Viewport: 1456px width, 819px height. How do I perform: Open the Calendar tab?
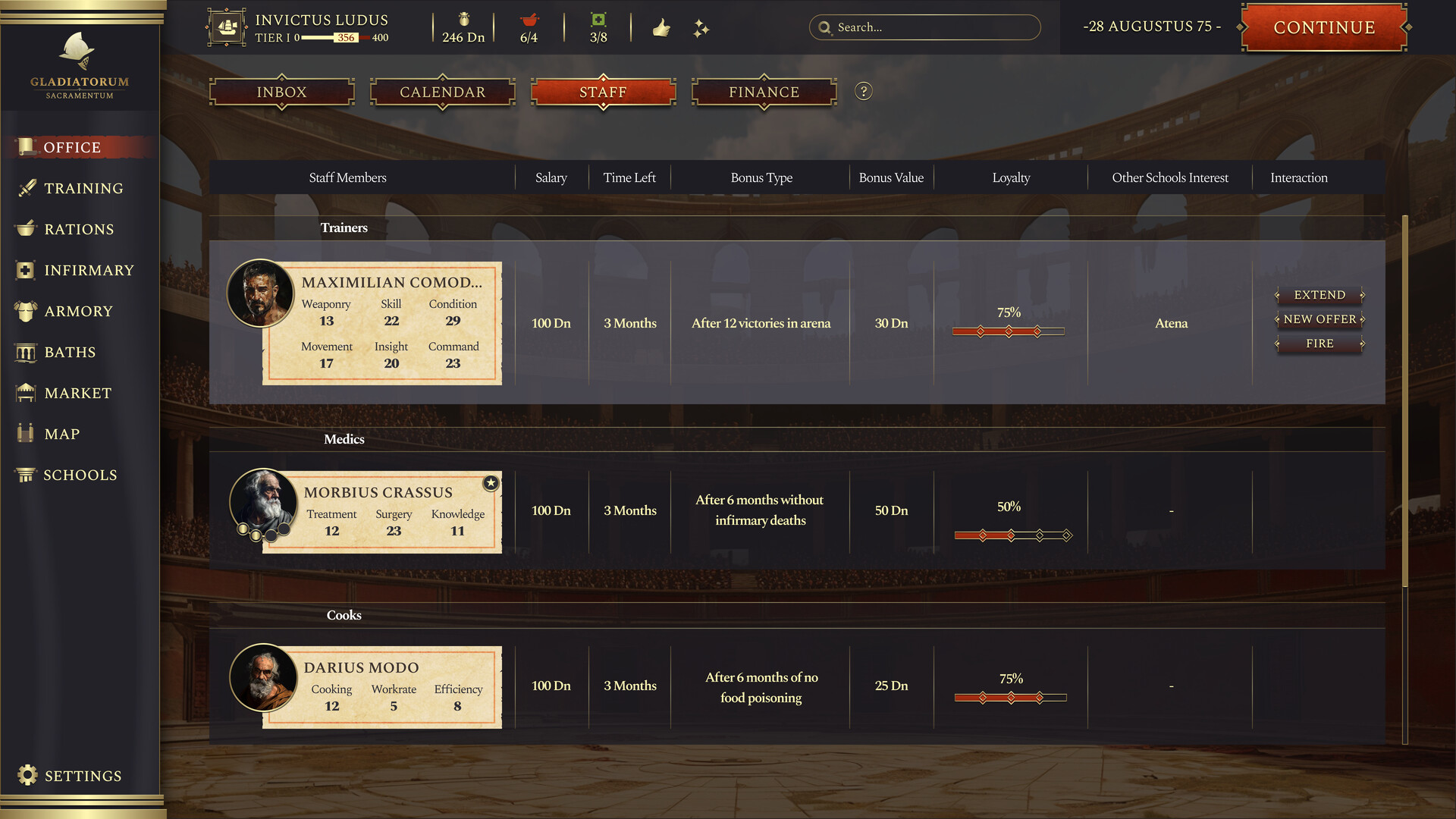[x=442, y=92]
